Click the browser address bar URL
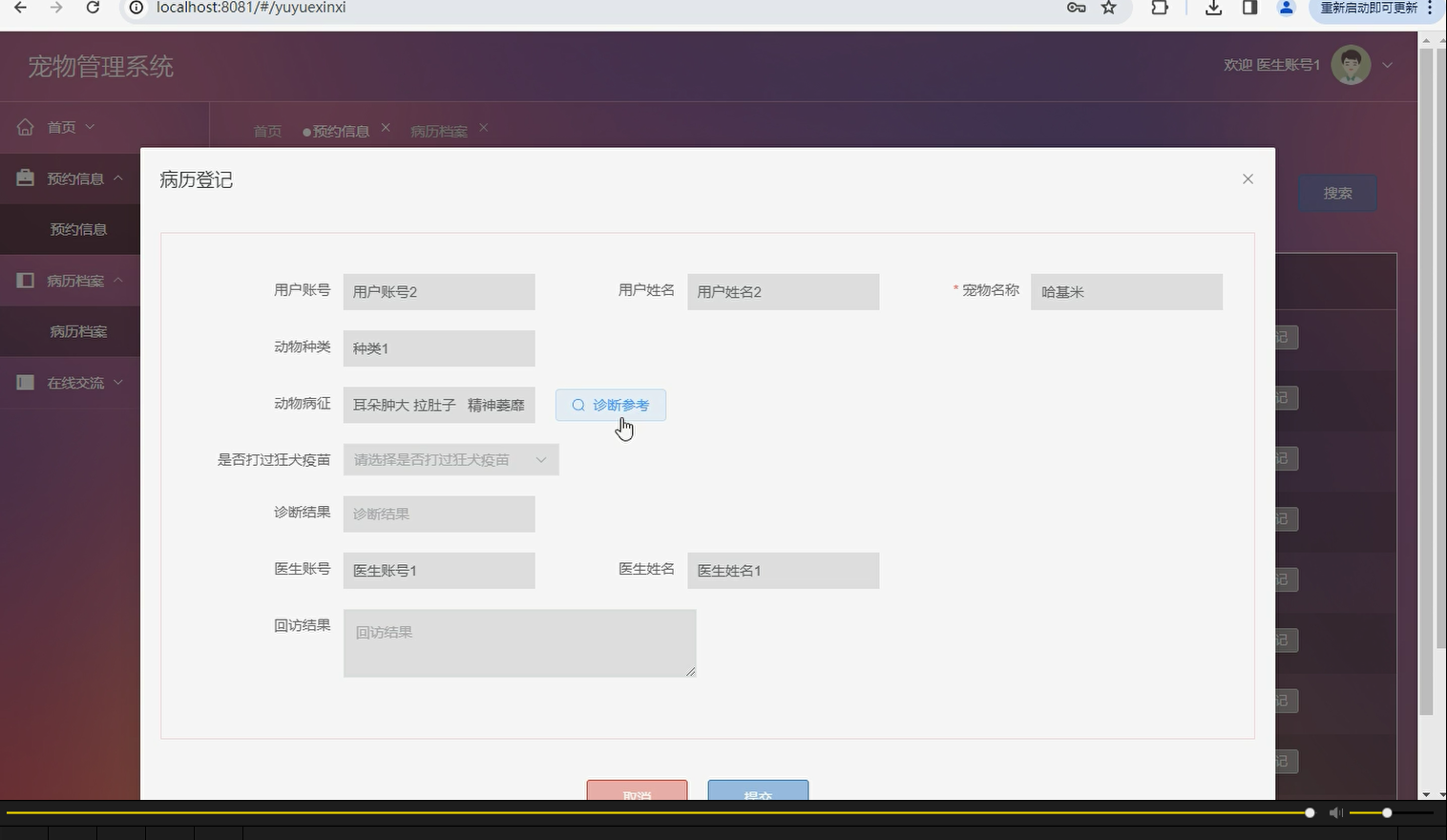The width and height of the screenshot is (1447, 840). pyautogui.click(x=251, y=8)
